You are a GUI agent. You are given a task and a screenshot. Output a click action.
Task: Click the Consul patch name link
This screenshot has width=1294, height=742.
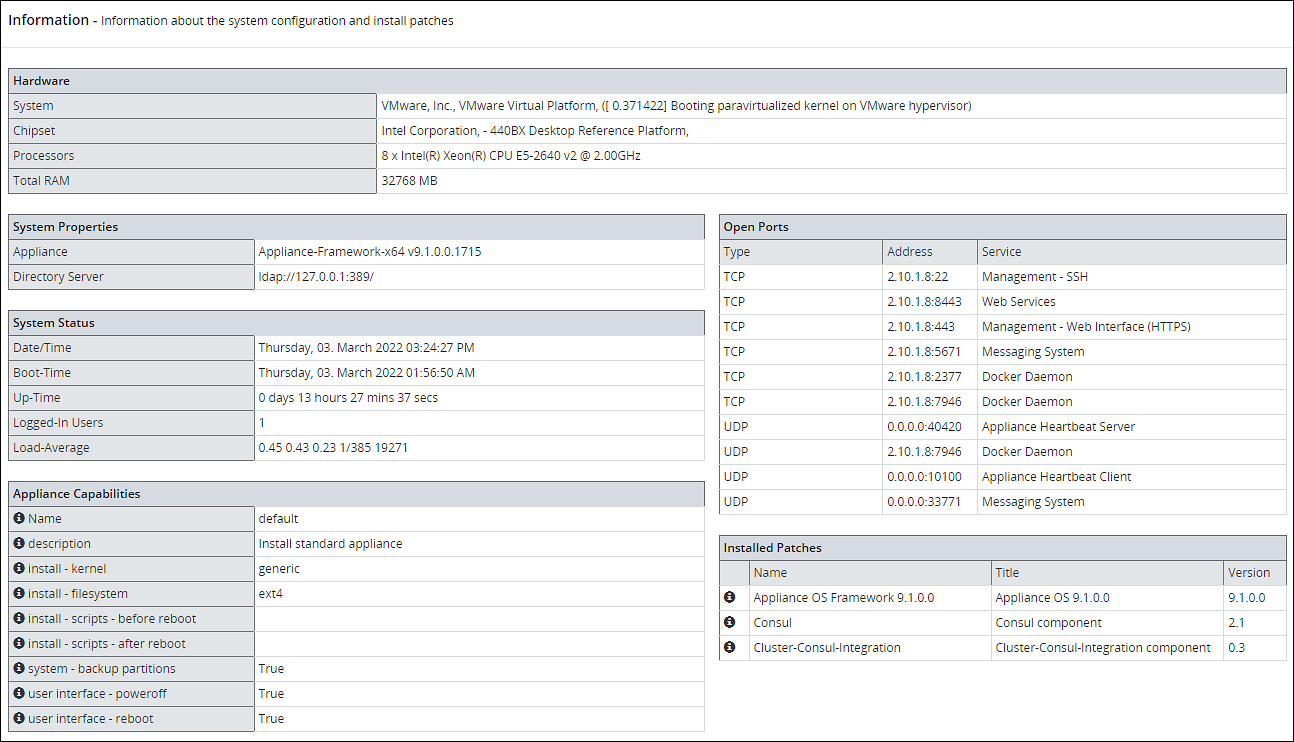pyautogui.click(x=772, y=622)
